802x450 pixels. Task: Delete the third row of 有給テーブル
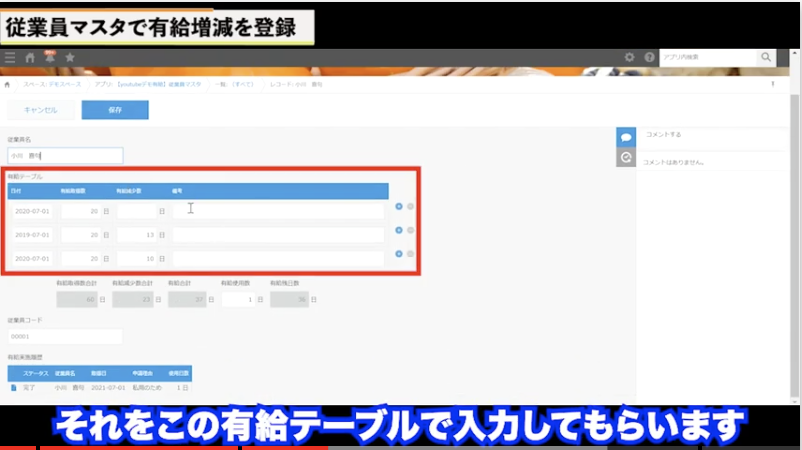click(x=411, y=254)
